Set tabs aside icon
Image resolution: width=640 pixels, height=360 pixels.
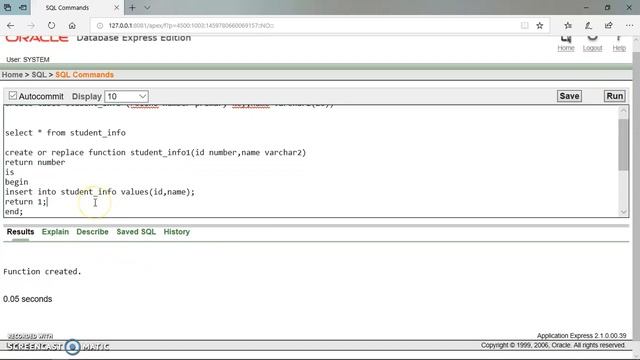23,7
